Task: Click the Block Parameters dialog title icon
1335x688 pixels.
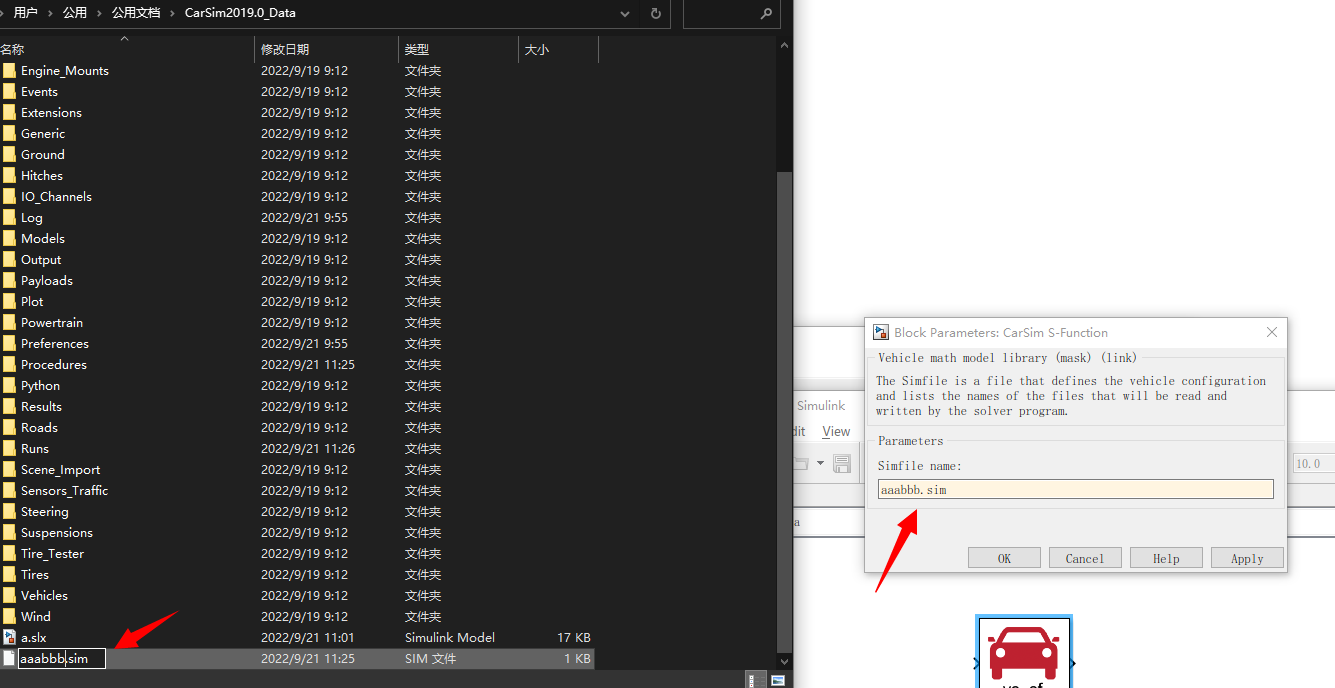Action: (881, 332)
